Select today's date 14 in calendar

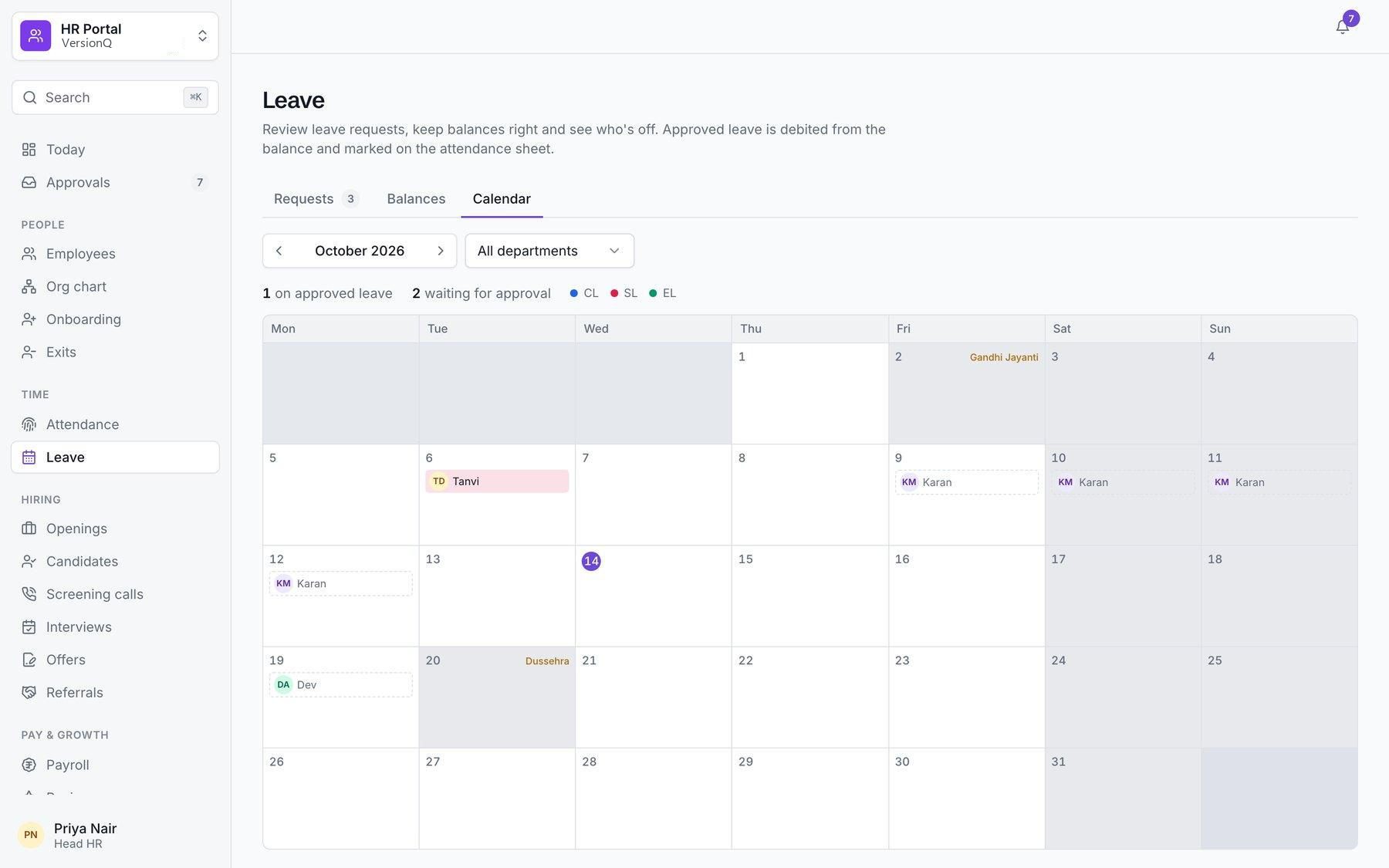[x=591, y=561]
